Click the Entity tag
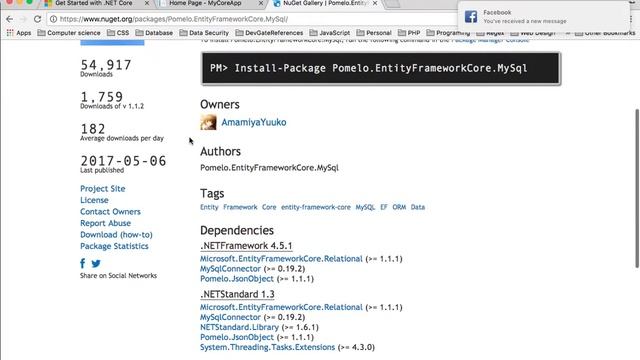 [209, 207]
